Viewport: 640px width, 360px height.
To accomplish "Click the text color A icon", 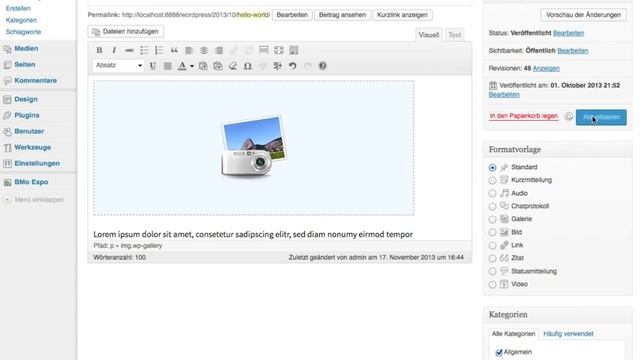I will [x=182, y=66].
